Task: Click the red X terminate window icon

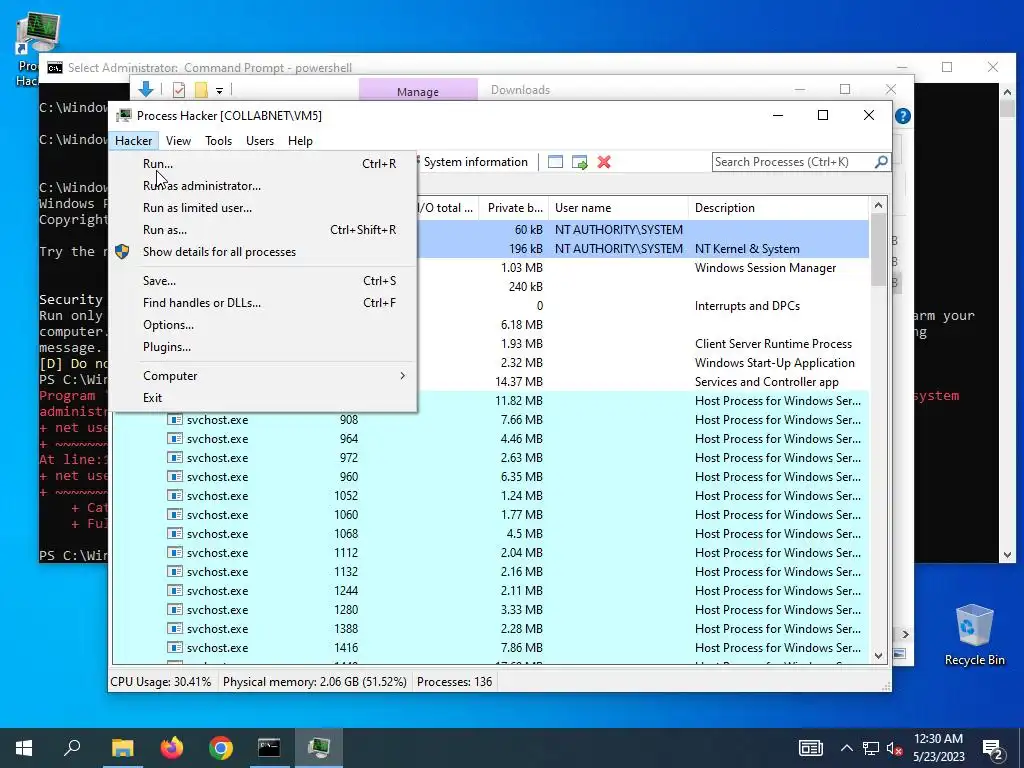Action: click(604, 162)
